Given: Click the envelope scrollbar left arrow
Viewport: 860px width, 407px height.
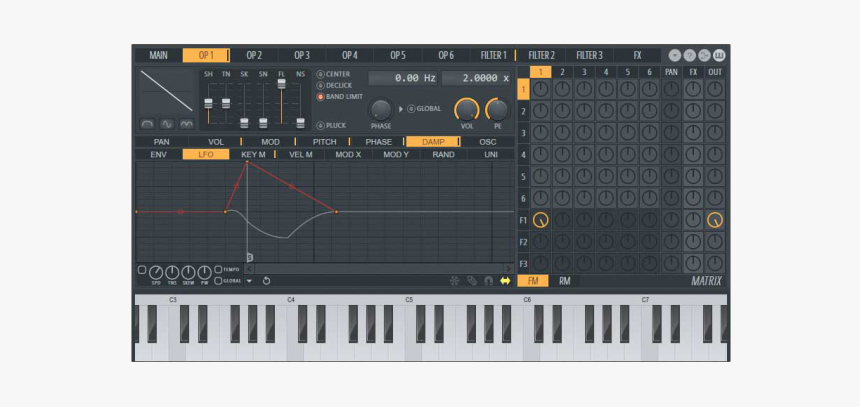Looking at the screenshot, I should pos(250,269).
